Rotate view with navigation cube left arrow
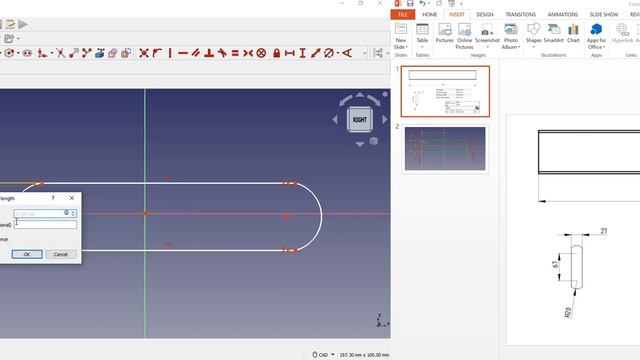 [335, 120]
